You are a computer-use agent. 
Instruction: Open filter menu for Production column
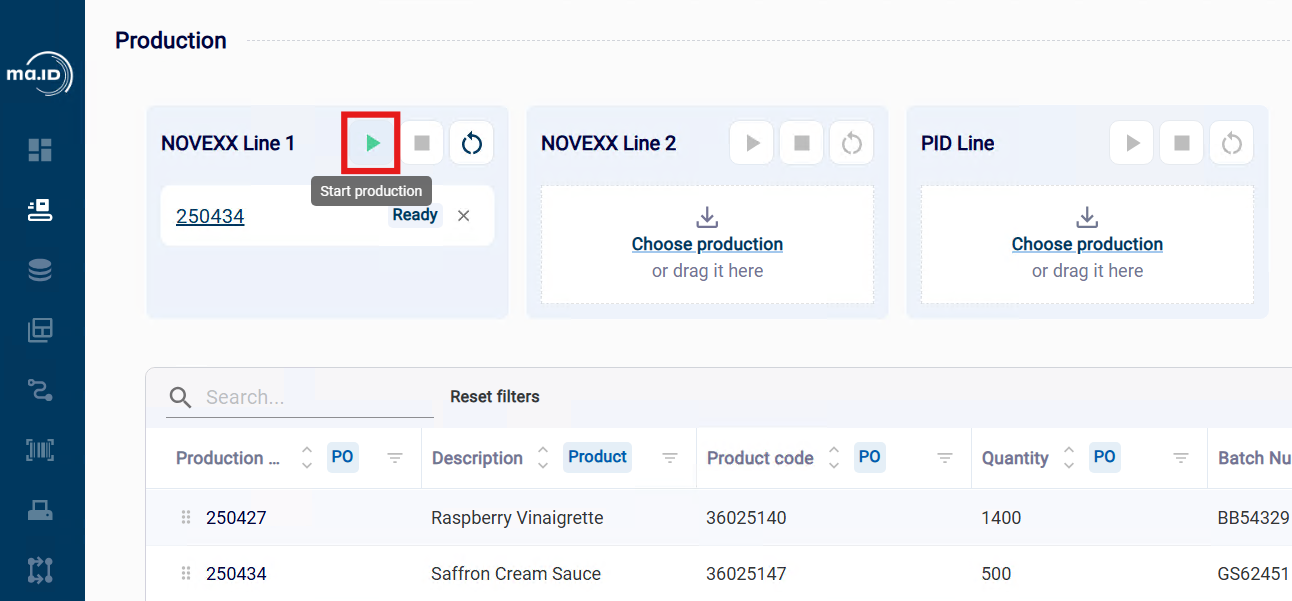tap(395, 458)
